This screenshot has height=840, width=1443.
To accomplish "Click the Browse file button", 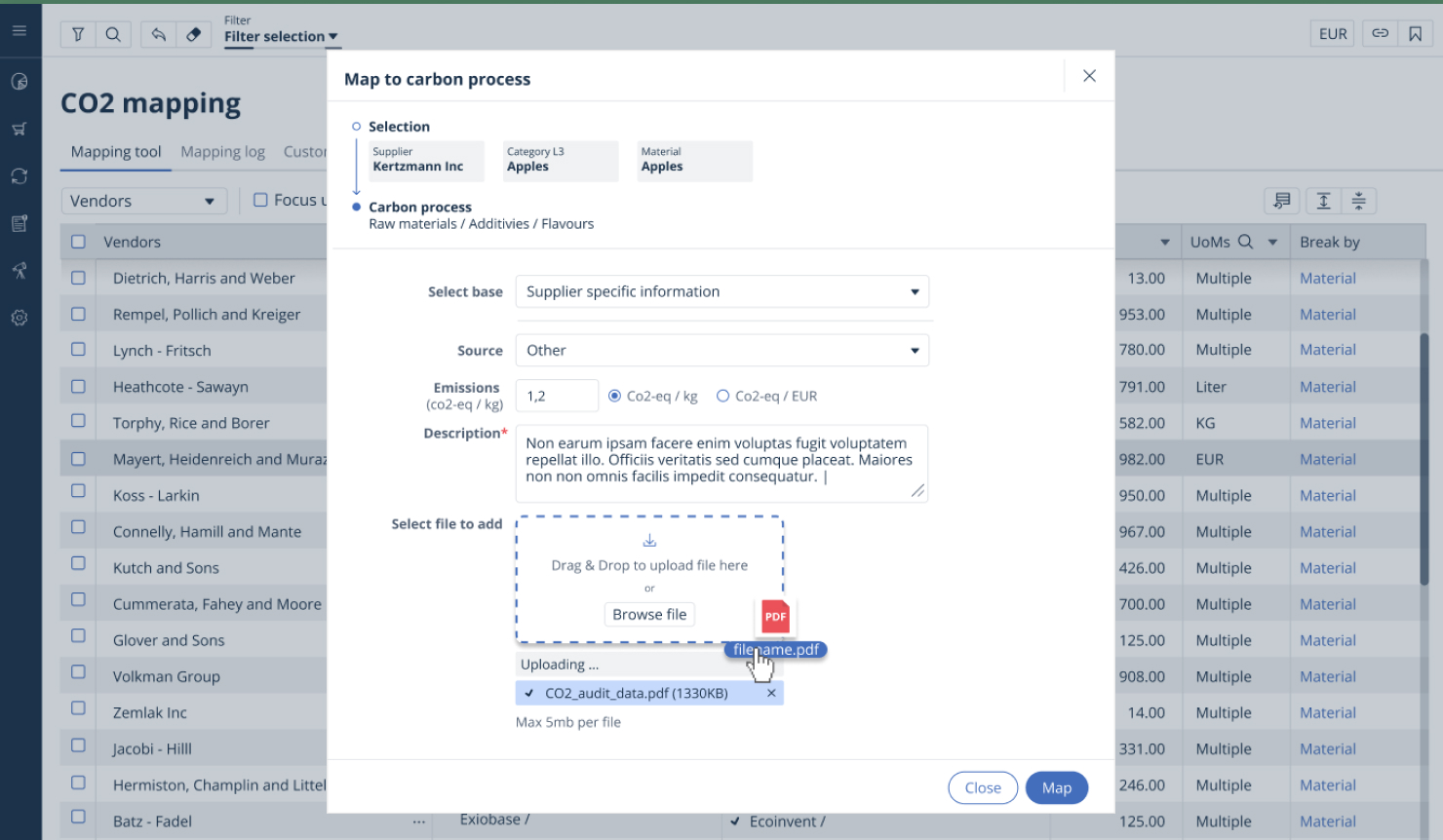I will (x=649, y=614).
